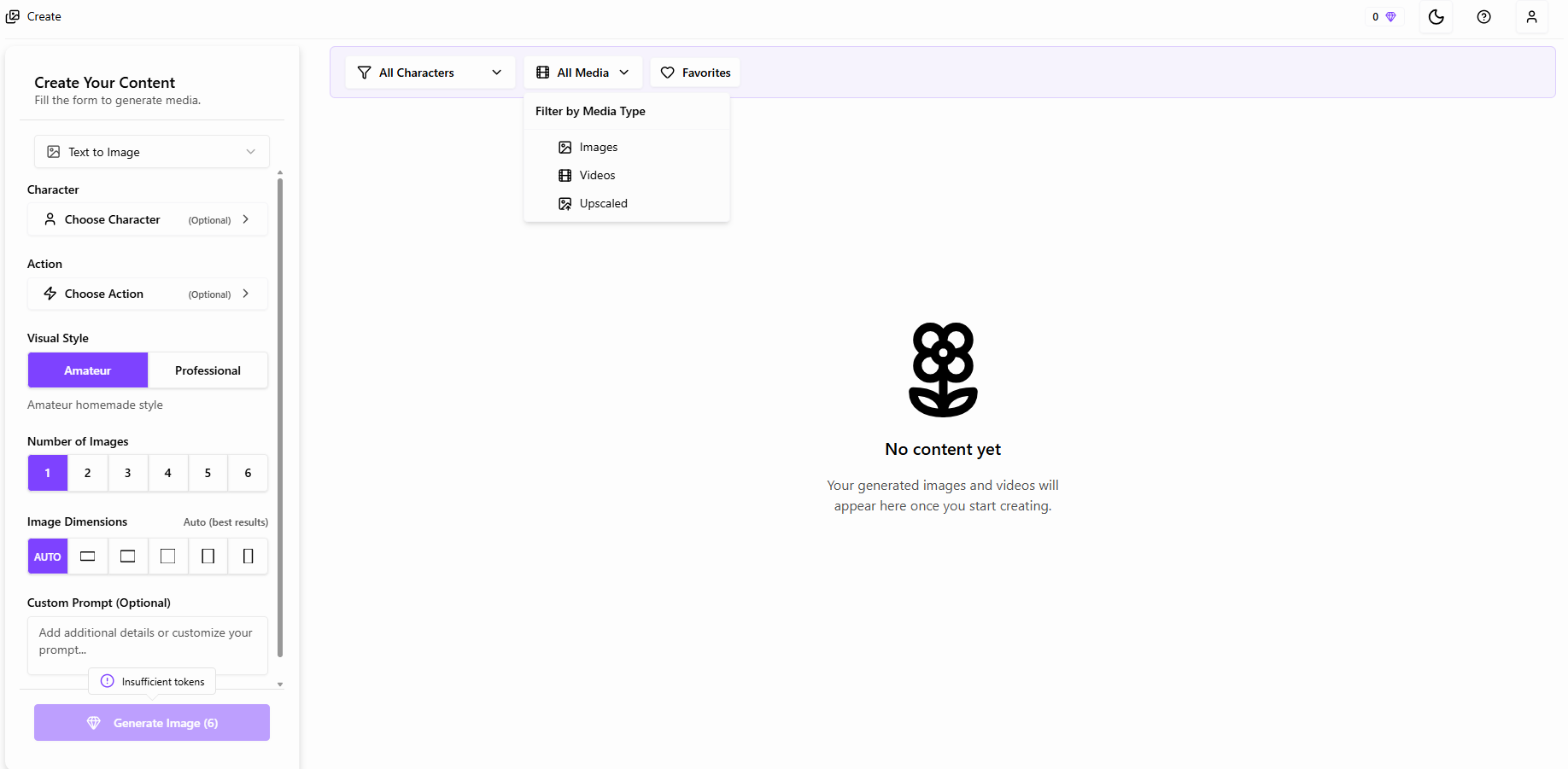The width and height of the screenshot is (1568, 769).
Task: Expand the Text to Image mode dropdown
Action: click(x=151, y=152)
